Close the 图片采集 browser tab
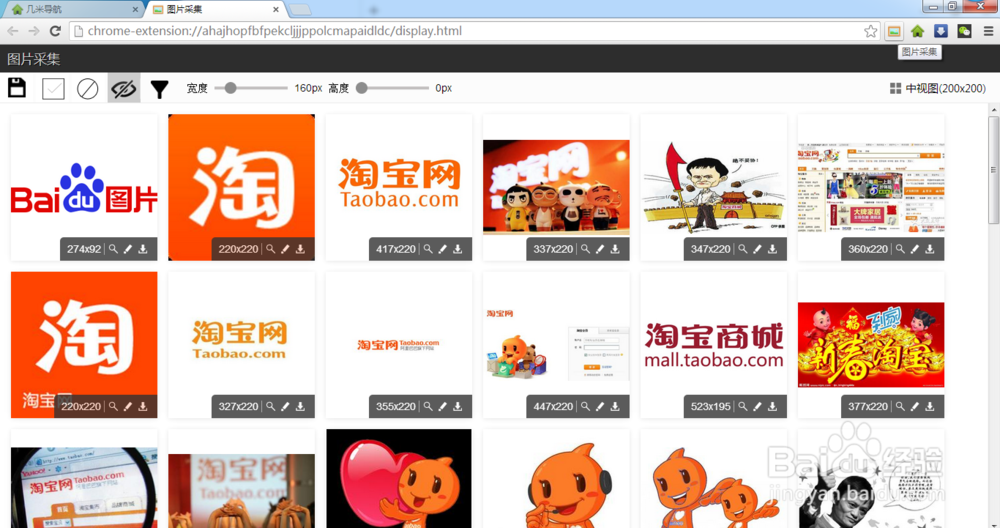Screen dimensions: 1000x528 [x=276, y=10]
